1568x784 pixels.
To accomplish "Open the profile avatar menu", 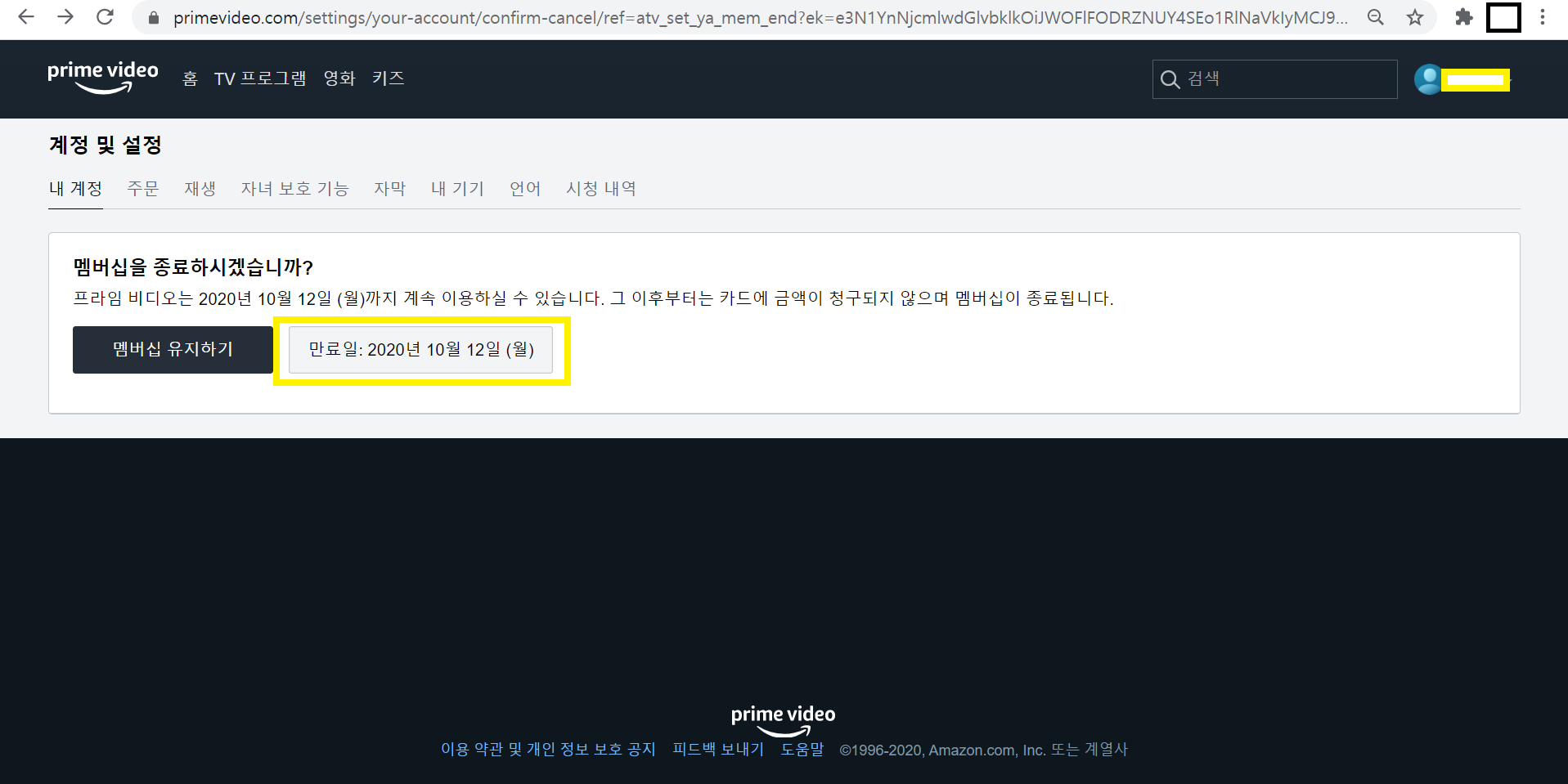I will pos(1428,79).
